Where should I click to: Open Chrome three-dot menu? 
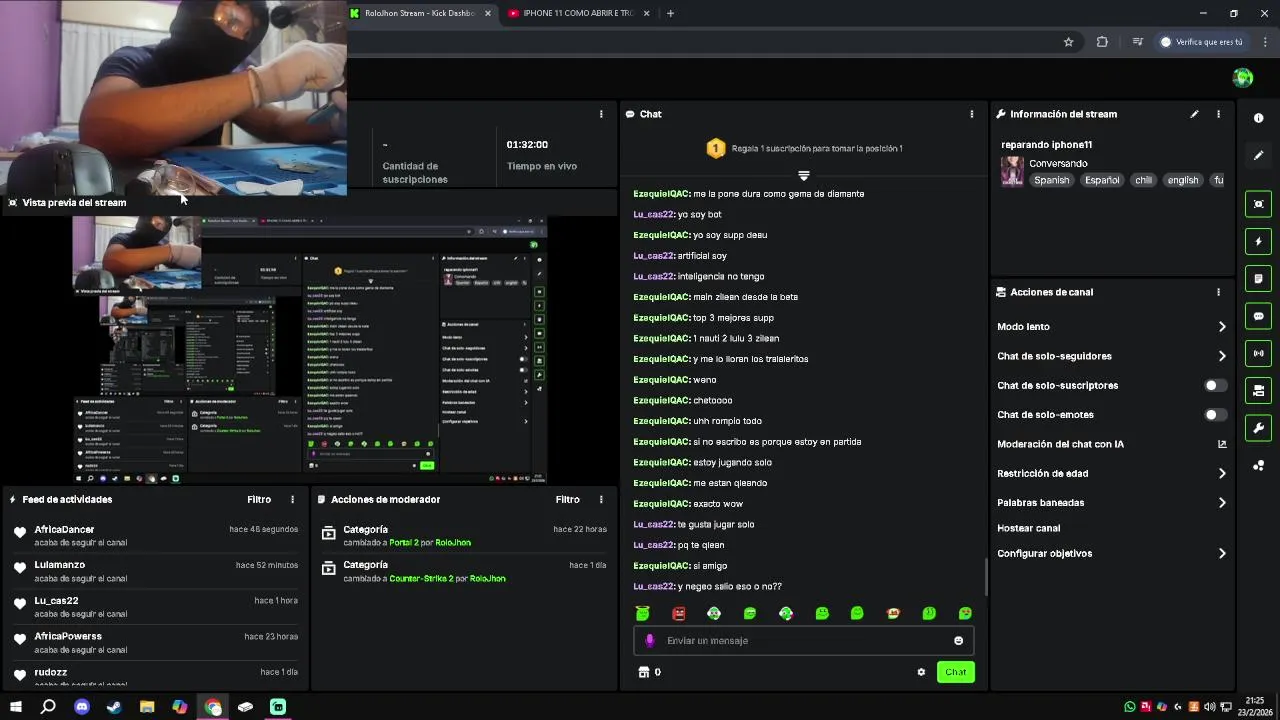coord(1265,42)
